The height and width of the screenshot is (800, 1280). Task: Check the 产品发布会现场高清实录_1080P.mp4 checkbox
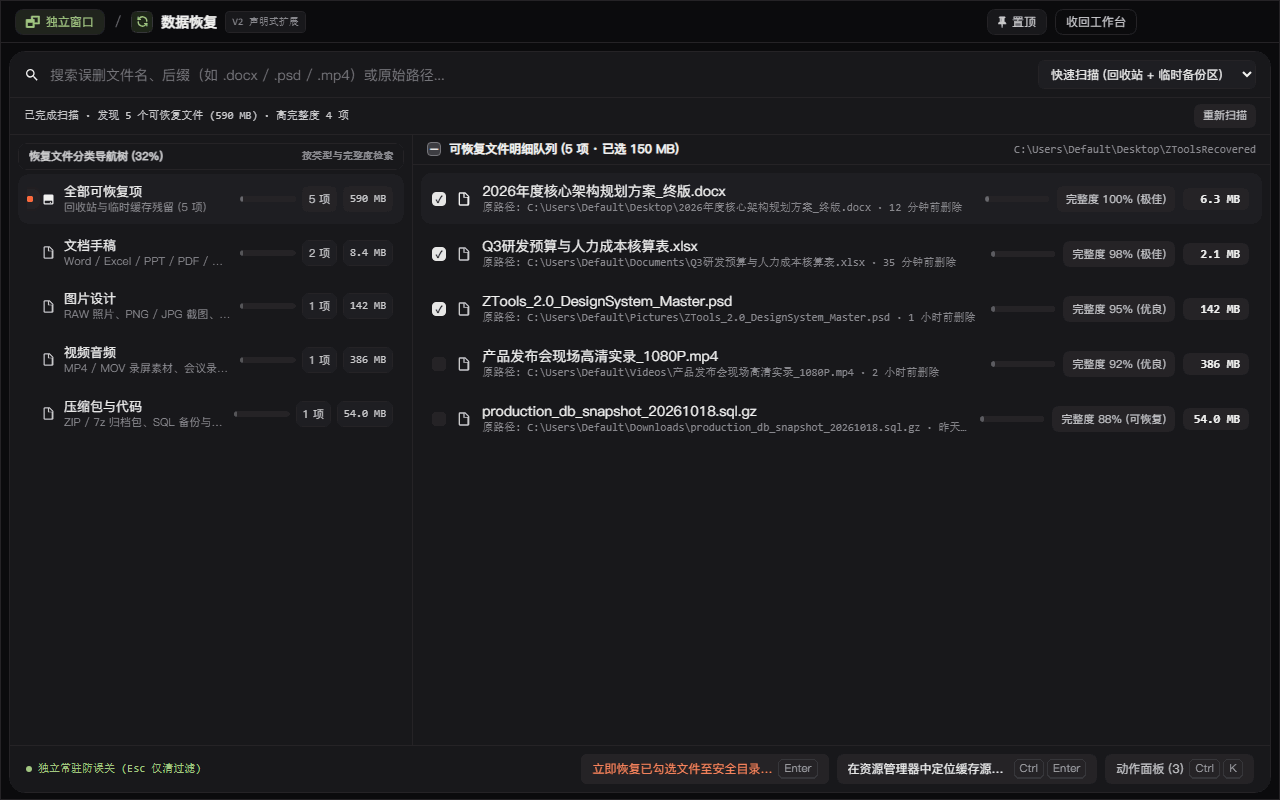439,364
